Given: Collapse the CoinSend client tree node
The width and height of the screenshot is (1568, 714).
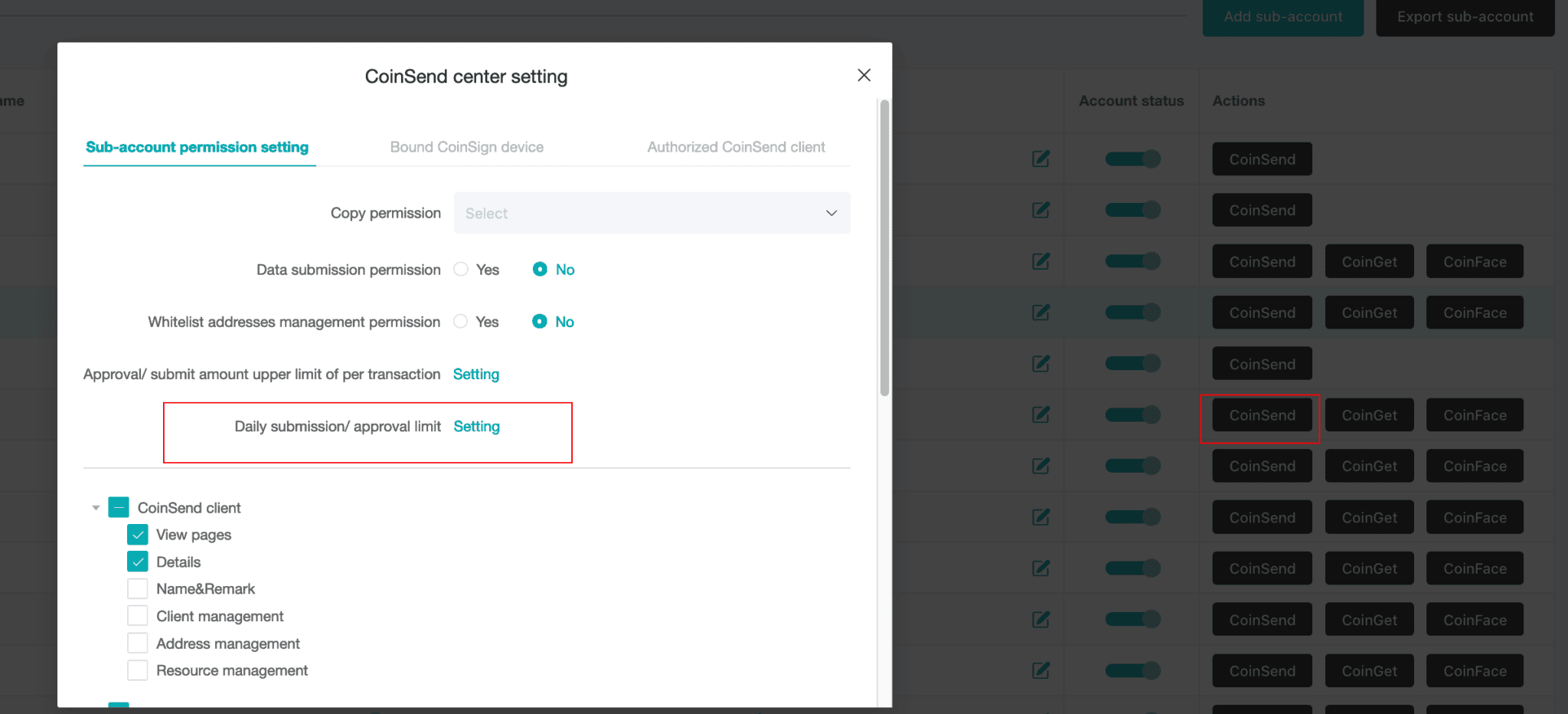Looking at the screenshot, I should tap(96, 508).
